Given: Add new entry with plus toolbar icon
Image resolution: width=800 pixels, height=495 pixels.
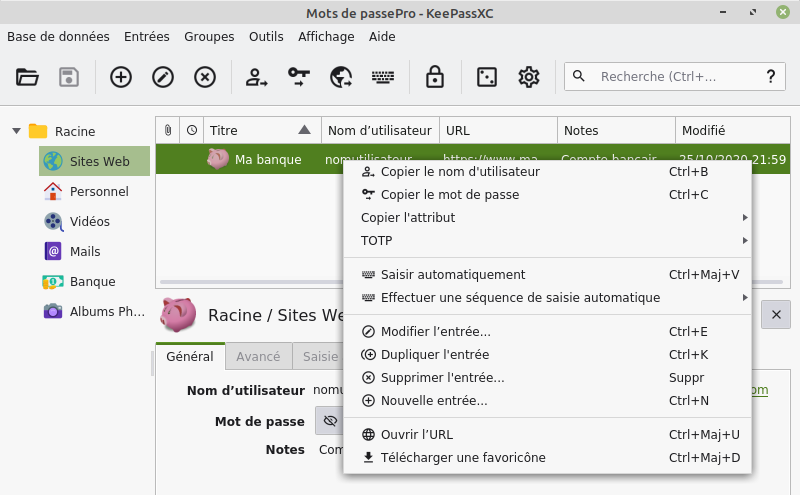Looking at the screenshot, I should coord(121,77).
